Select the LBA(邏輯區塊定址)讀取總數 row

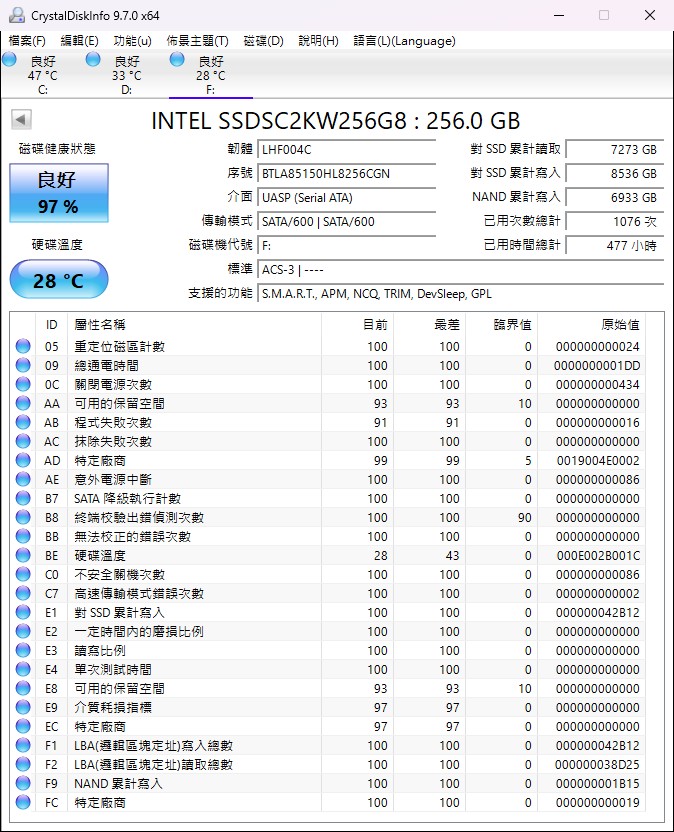[327, 765]
